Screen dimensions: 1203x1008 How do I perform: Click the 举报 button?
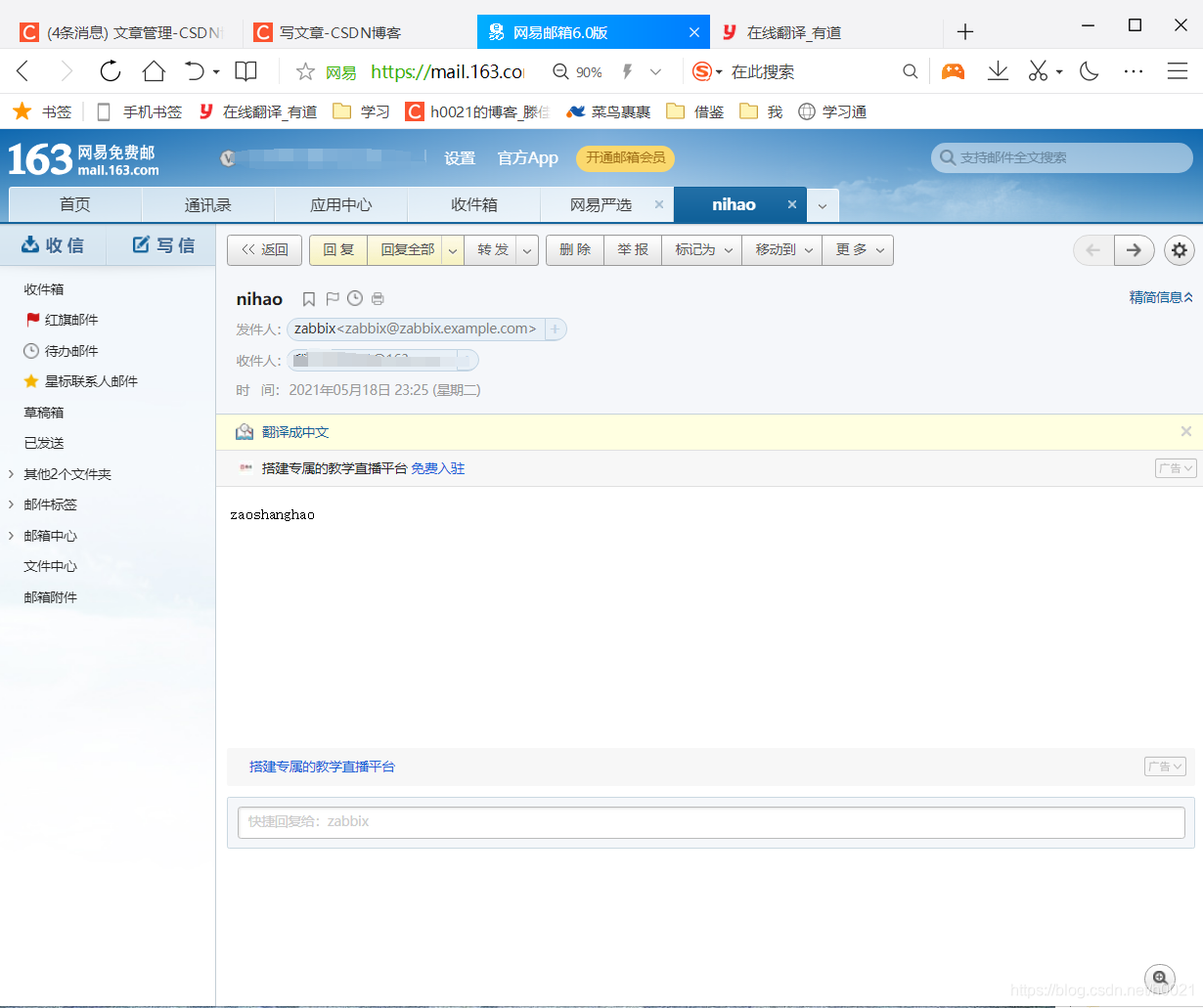point(633,250)
